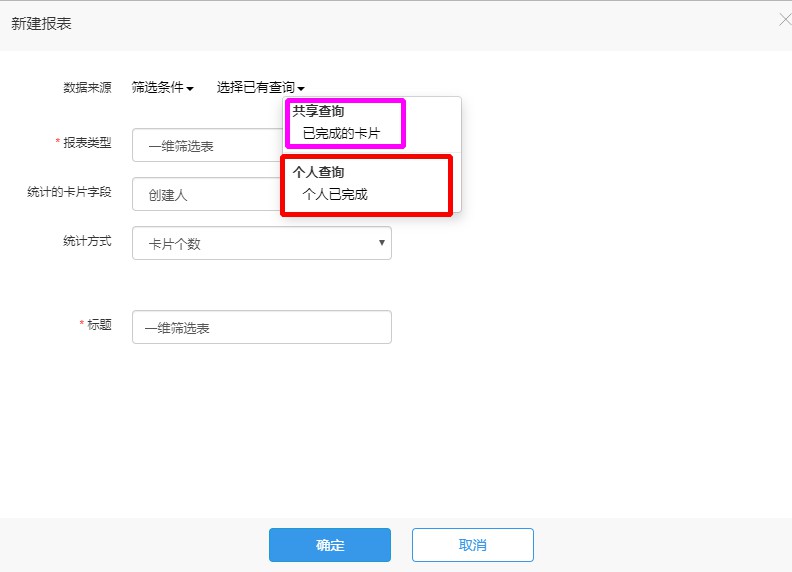Image resolution: width=792 pixels, height=572 pixels.
Task: Click the 报表类型 label
Action: [87, 143]
